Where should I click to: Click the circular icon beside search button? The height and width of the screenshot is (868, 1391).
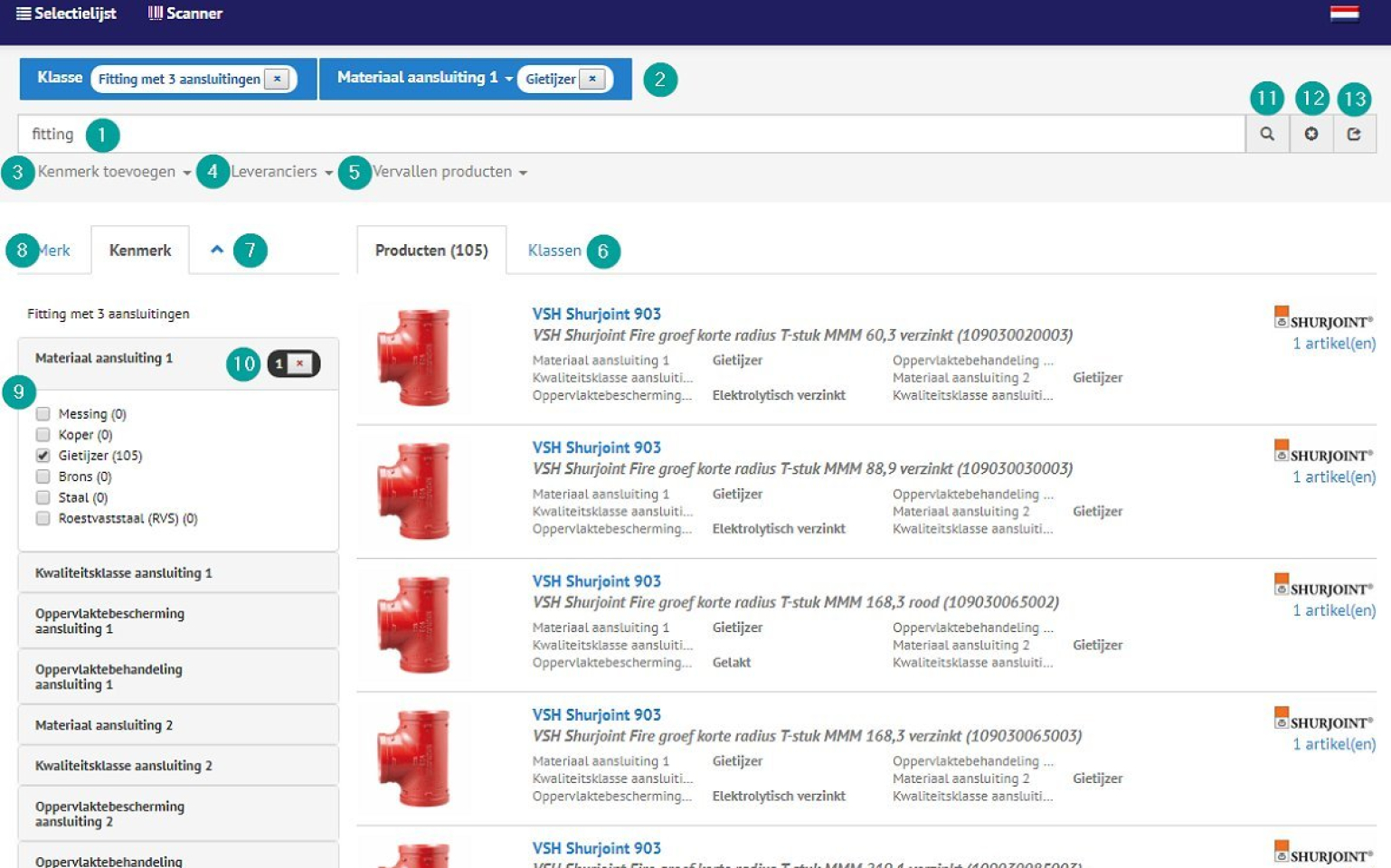point(1311,134)
